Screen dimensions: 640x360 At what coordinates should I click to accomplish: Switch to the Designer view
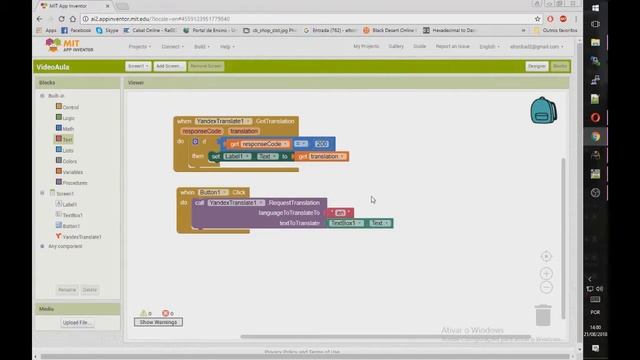click(x=536, y=66)
